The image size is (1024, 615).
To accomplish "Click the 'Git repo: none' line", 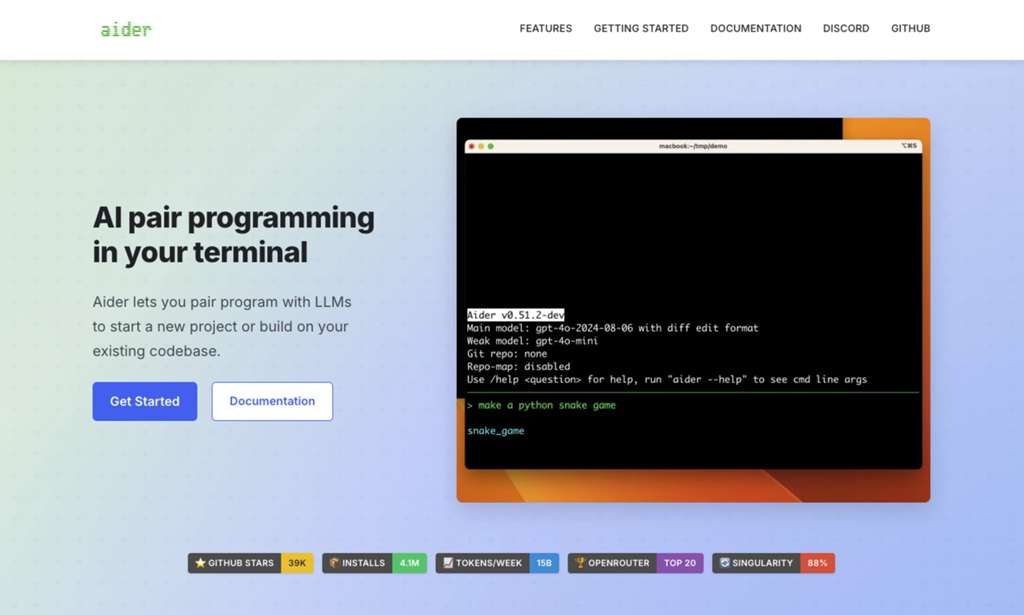I will click(x=507, y=353).
